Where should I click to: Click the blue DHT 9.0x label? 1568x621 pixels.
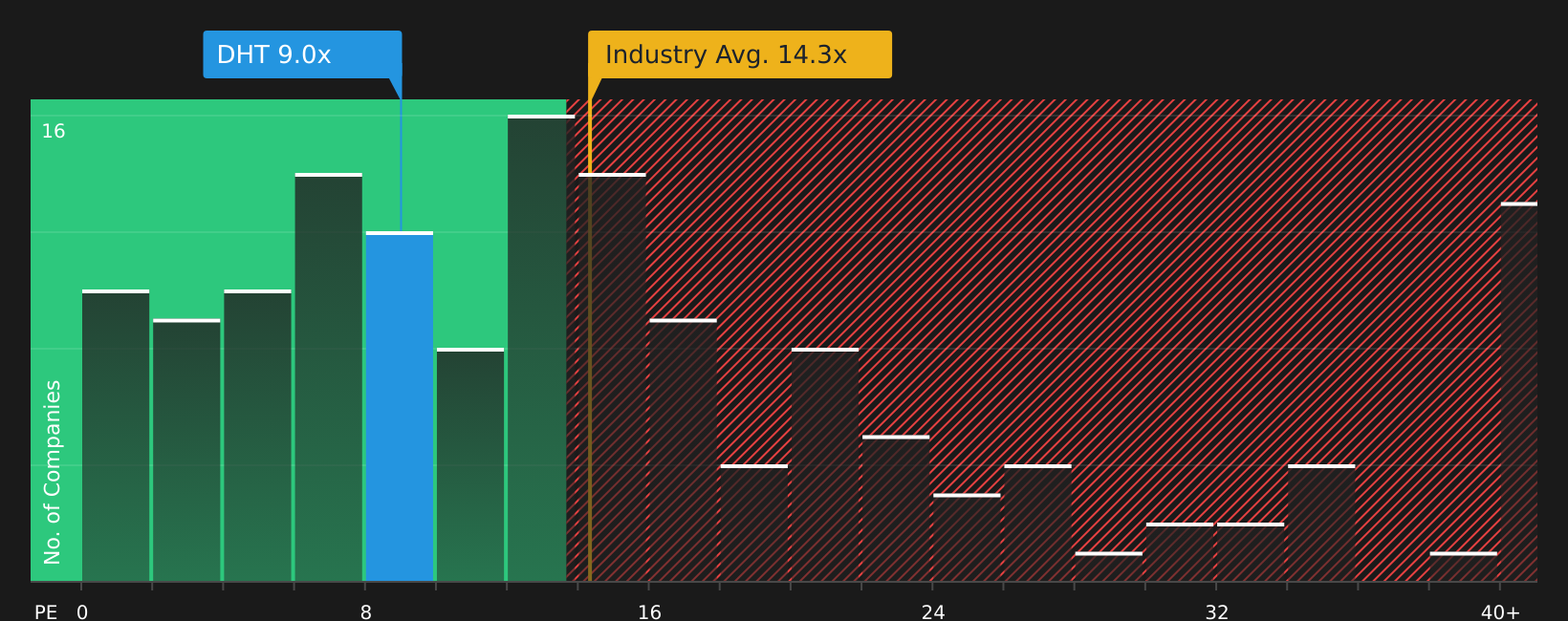[x=302, y=54]
